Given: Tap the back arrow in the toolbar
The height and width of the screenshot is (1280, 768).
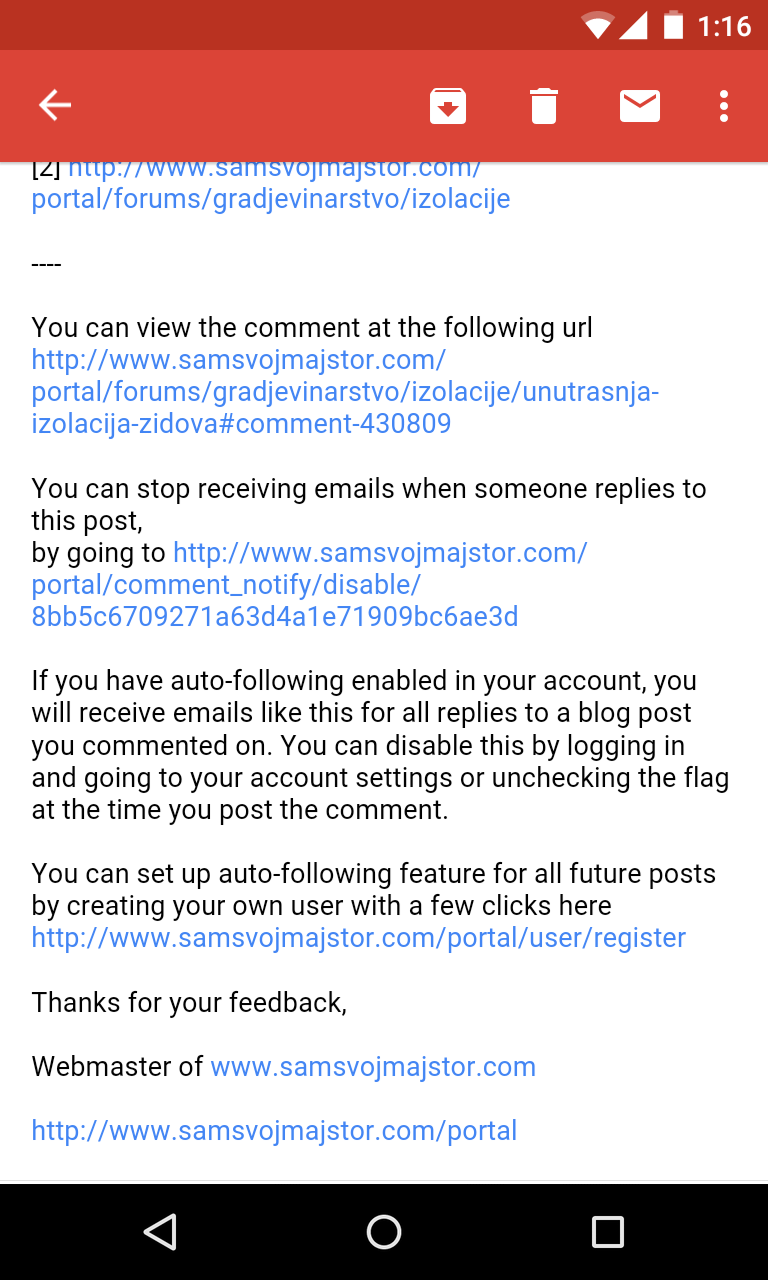Looking at the screenshot, I should pyautogui.click(x=55, y=105).
